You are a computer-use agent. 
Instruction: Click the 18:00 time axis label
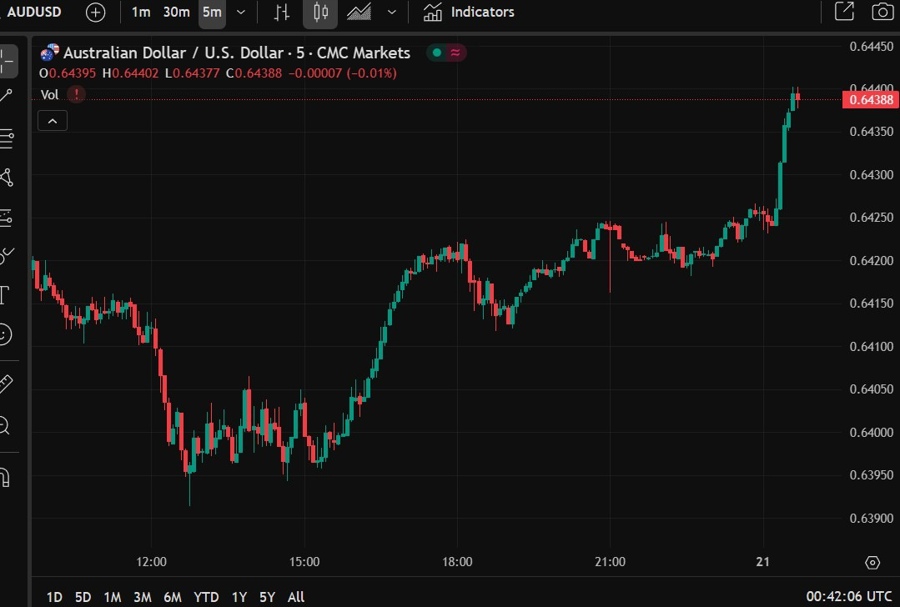coord(457,562)
